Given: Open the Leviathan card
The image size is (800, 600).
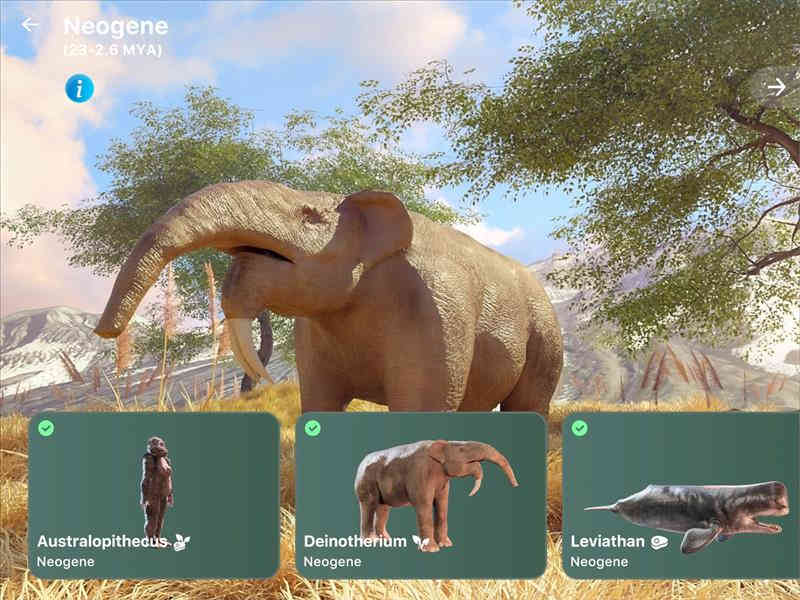Looking at the screenshot, I should (x=681, y=495).
